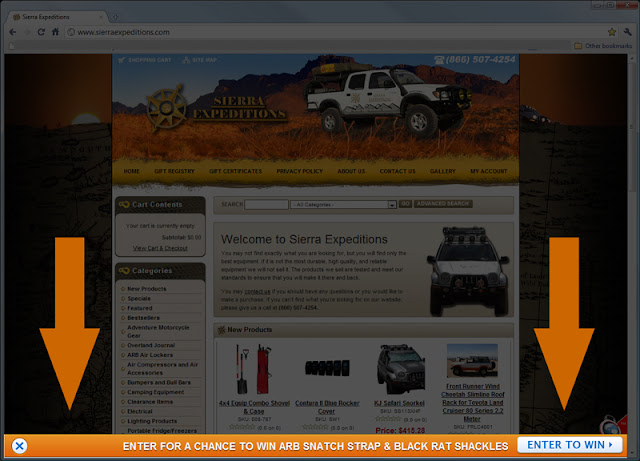The width and height of the screenshot is (640, 461).
Task: Open browser home page icon
Action: pyautogui.click(x=56, y=32)
